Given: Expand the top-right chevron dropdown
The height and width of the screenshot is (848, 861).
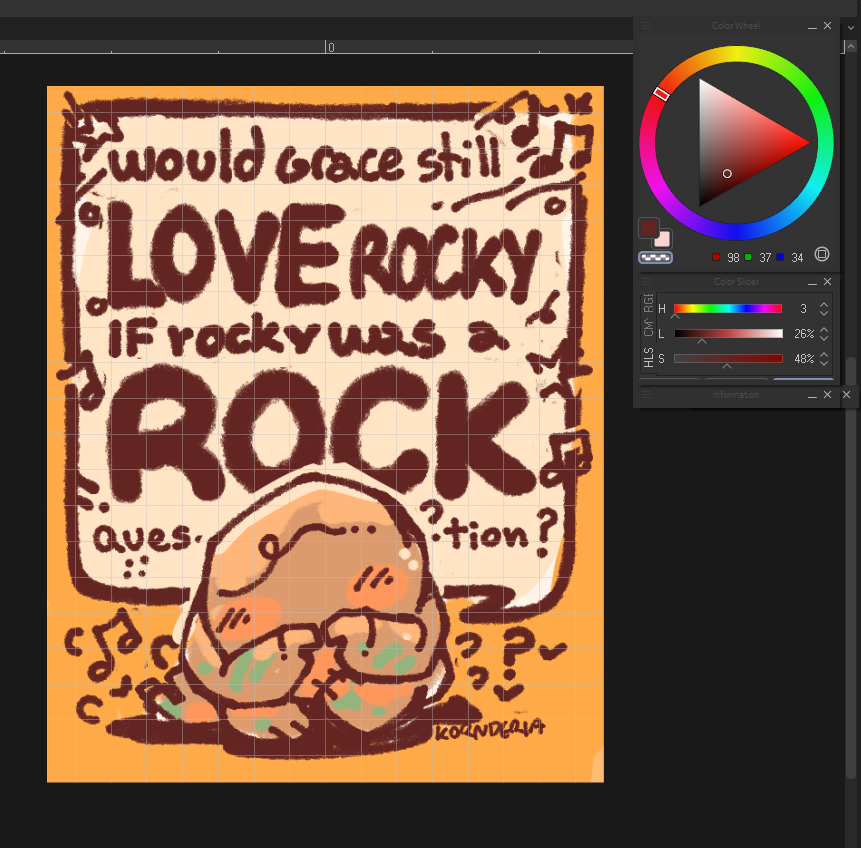Looking at the screenshot, I should [x=851, y=27].
